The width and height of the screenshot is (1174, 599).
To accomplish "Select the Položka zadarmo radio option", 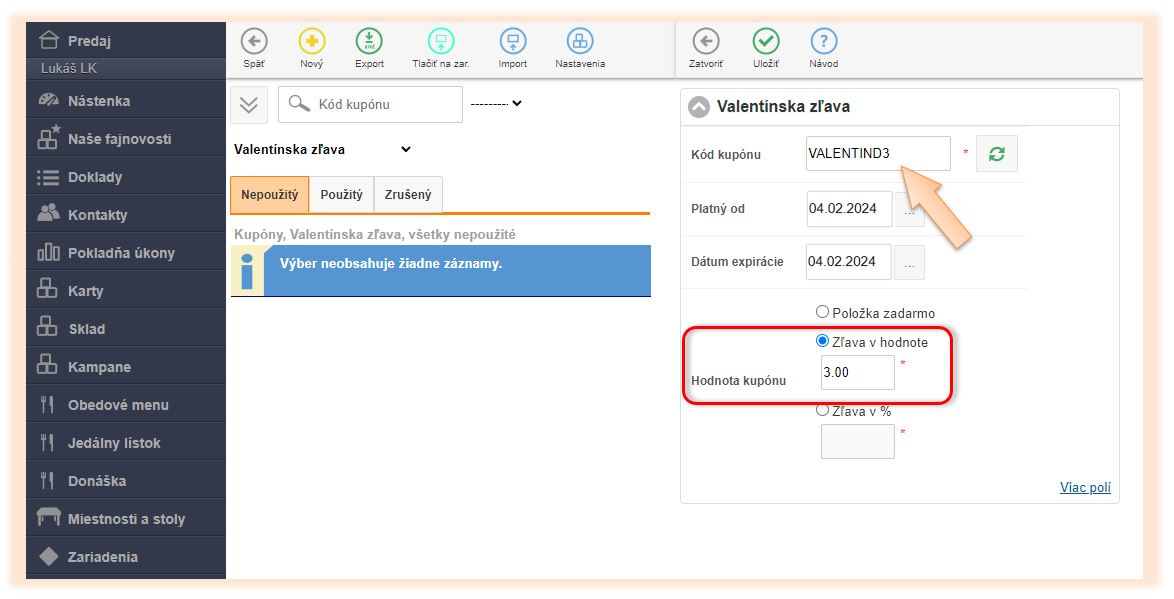I will [823, 312].
